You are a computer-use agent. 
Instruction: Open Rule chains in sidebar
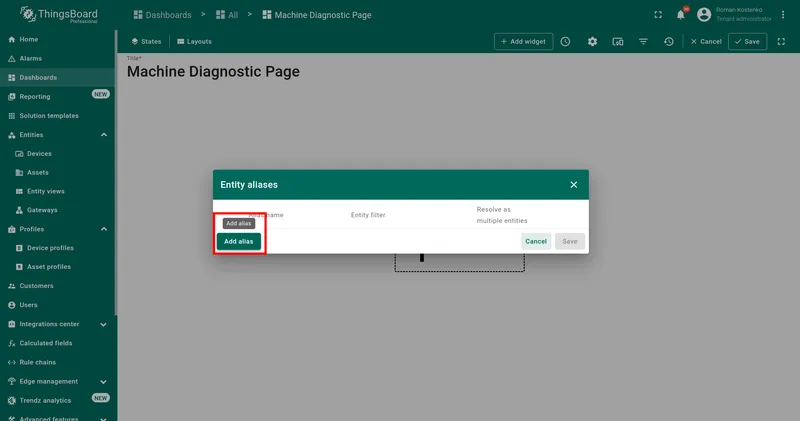pos(57,362)
